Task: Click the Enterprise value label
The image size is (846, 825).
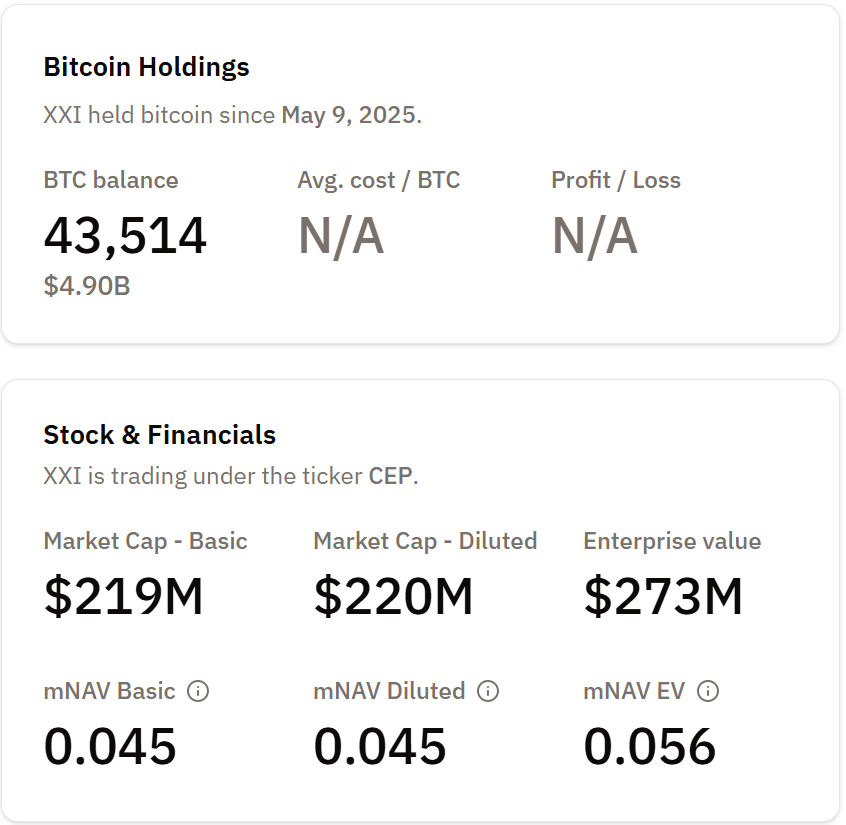Action: pyautogui.click(x=672, y=541)
